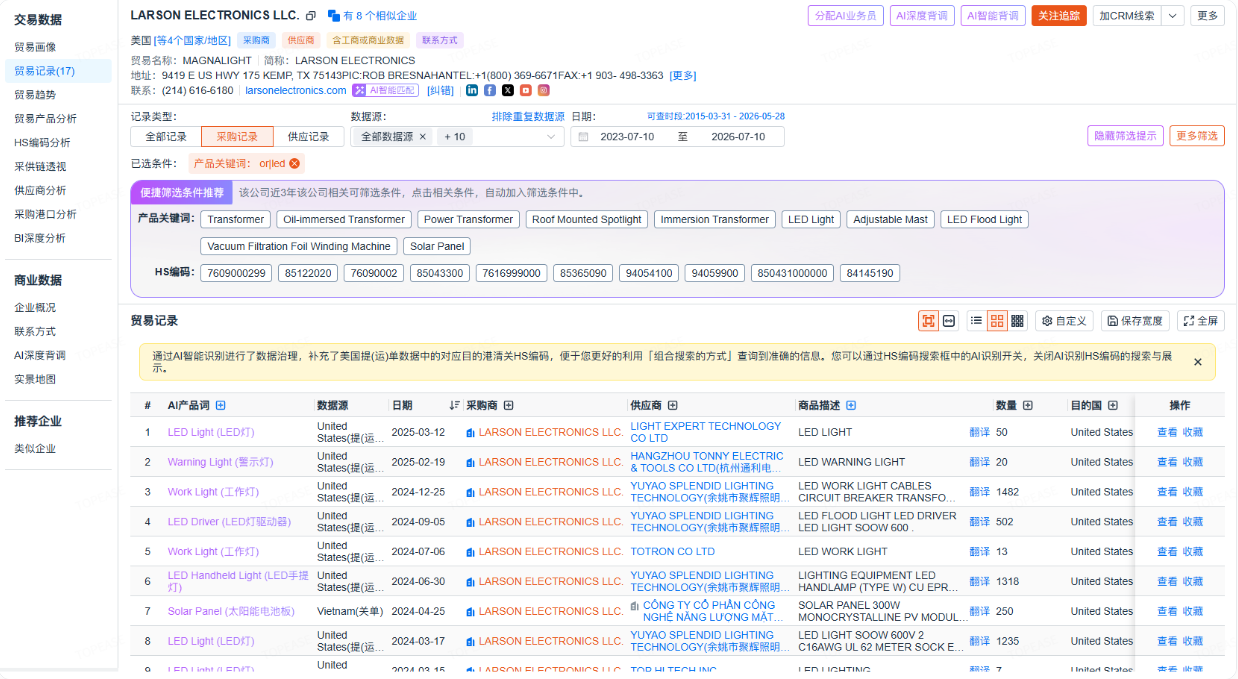Expand 采购商 column with plus icon
Viewport: 1238px width, 679px height.
coord(508,405)
